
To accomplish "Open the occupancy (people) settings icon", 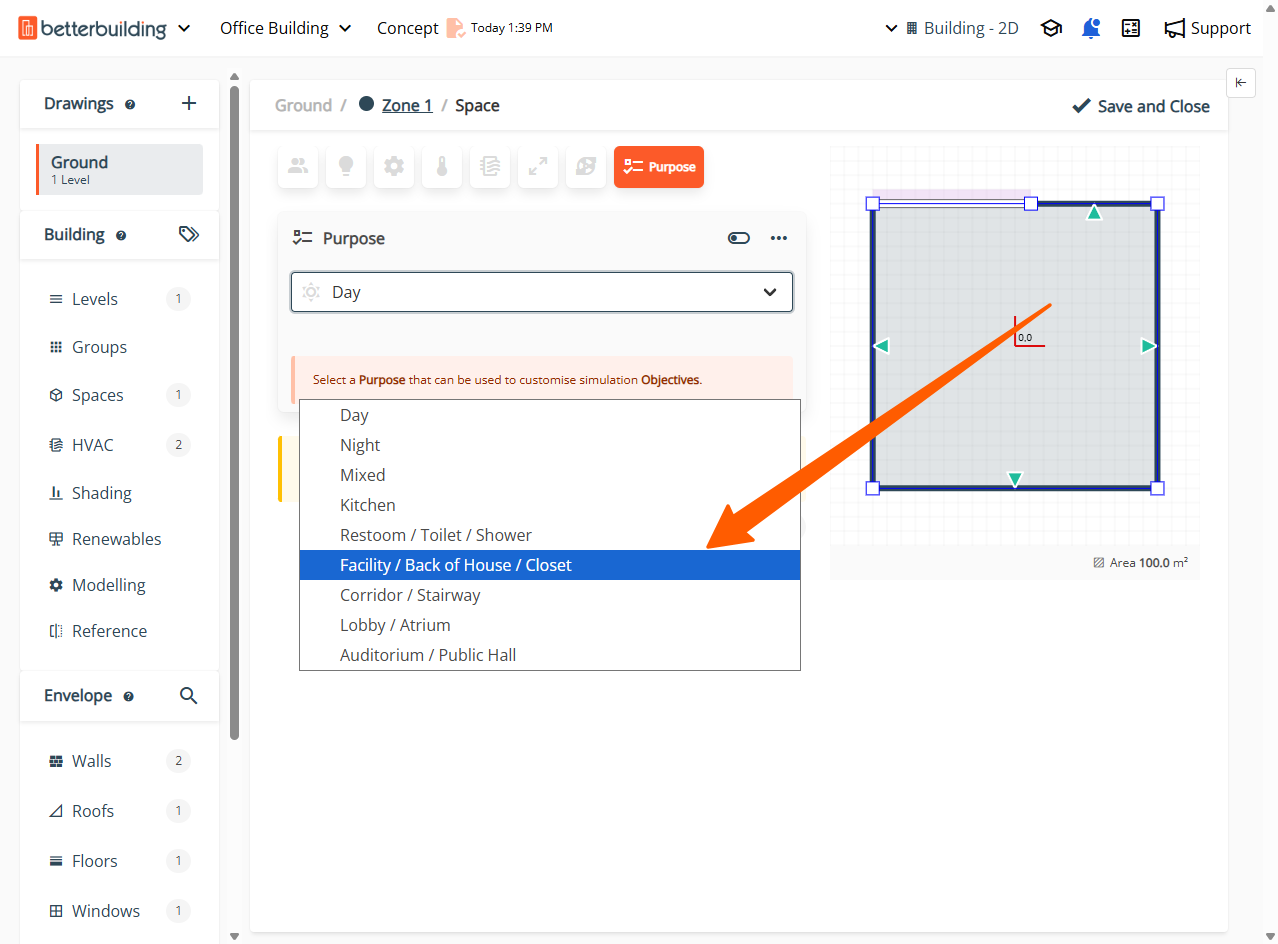I will click(298, 167).
